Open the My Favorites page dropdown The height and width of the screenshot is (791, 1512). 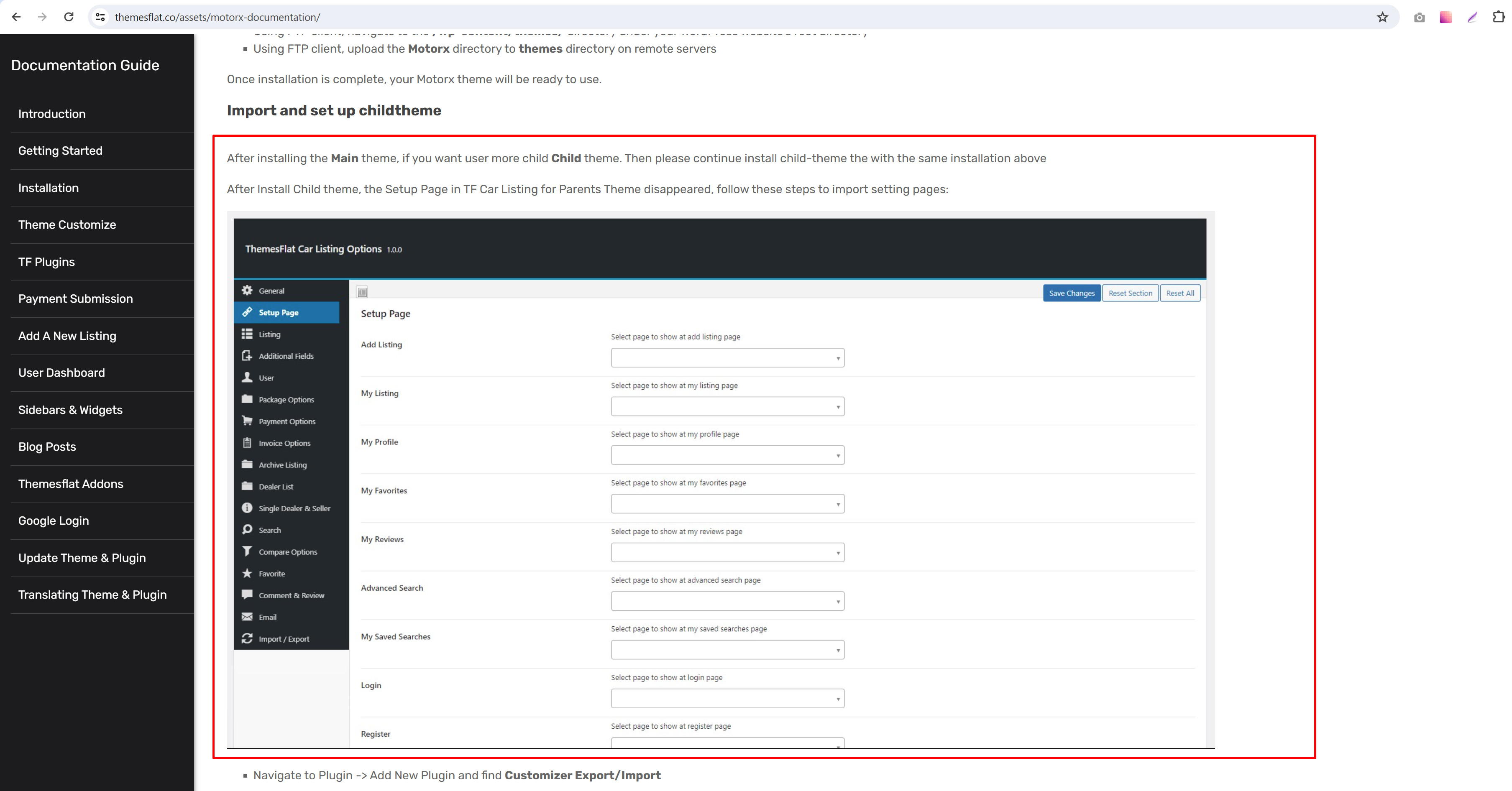coord(727,504)
